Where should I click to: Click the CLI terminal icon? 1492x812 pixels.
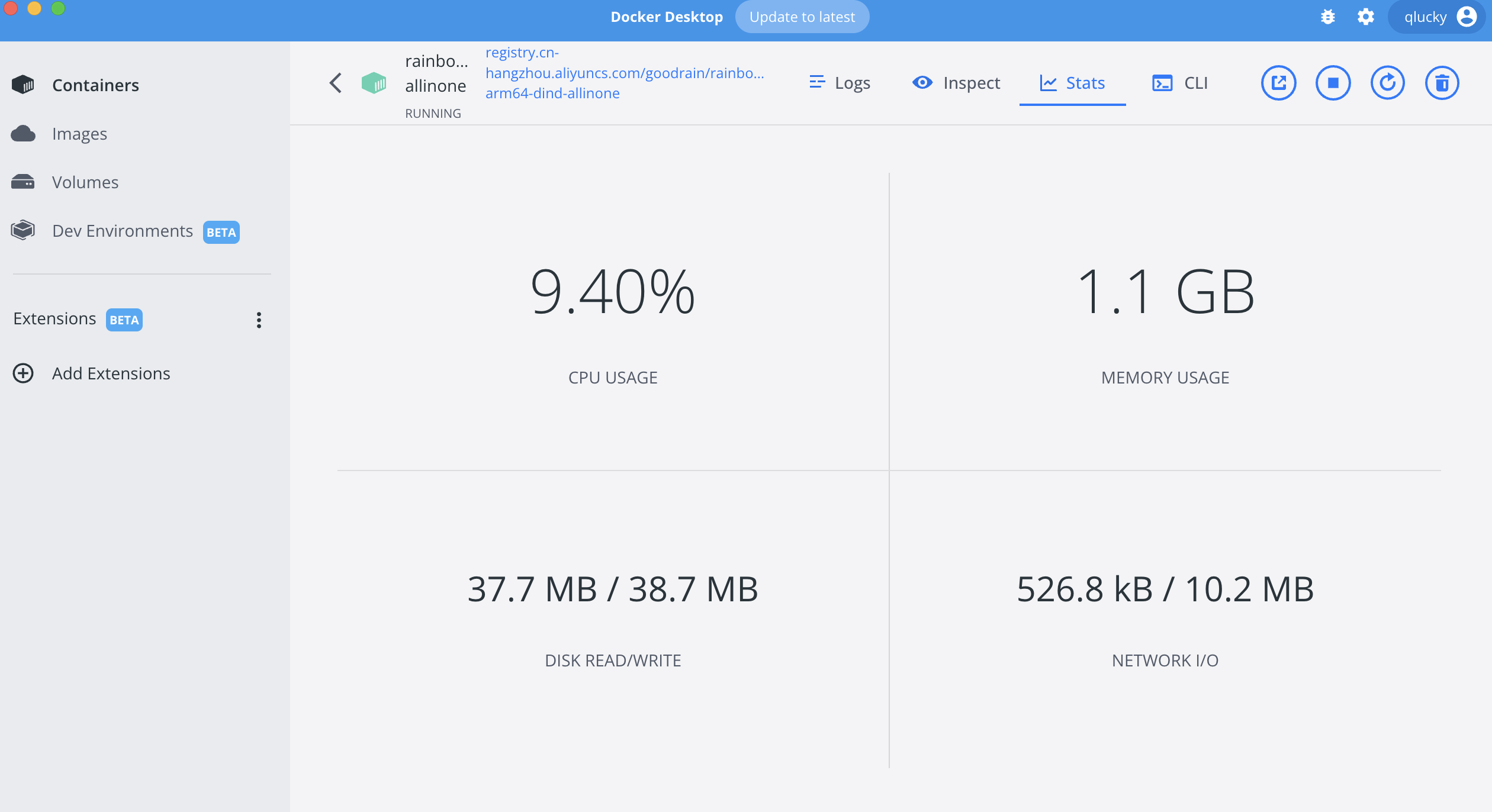tap(1162, 83)
